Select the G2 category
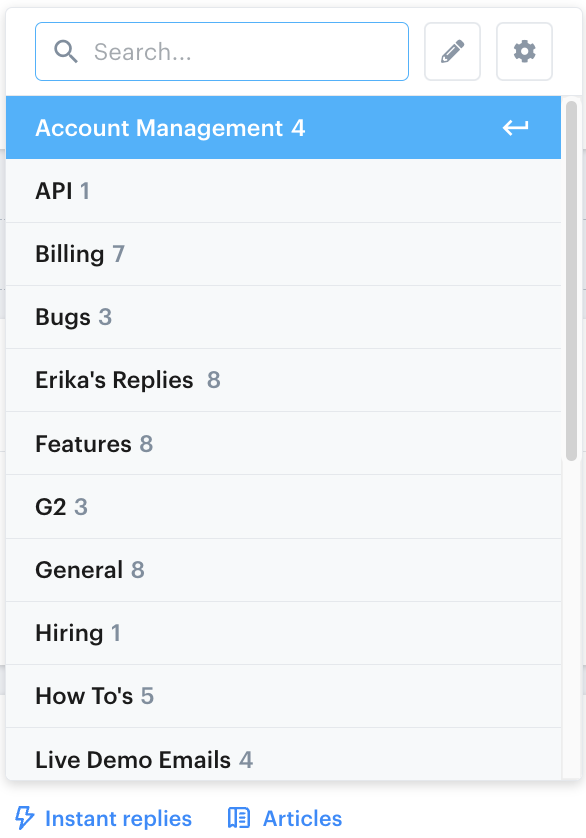This screenshot has height=838, width=586. [283, 507]
